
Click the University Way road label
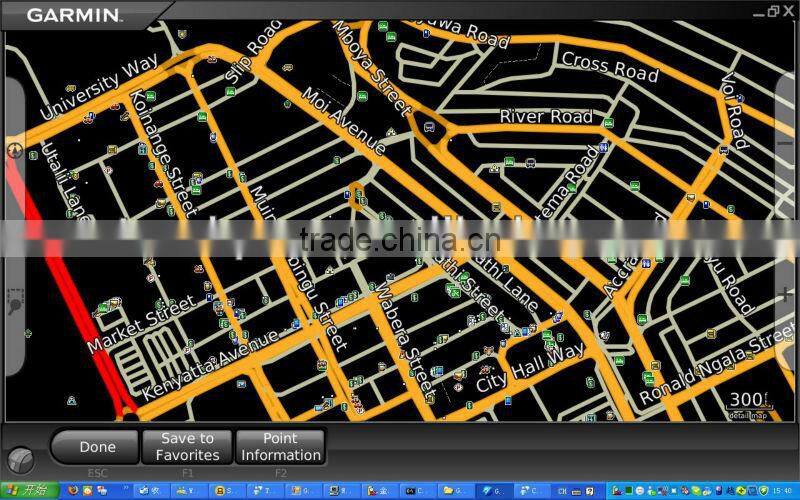(99, 86)
